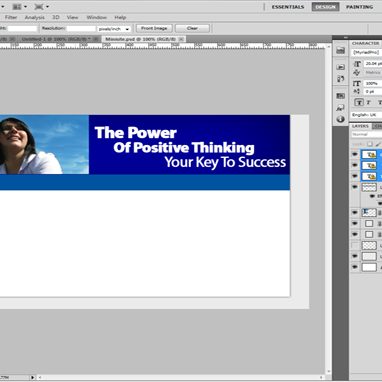Click the Resolution input field

point(81,29)
